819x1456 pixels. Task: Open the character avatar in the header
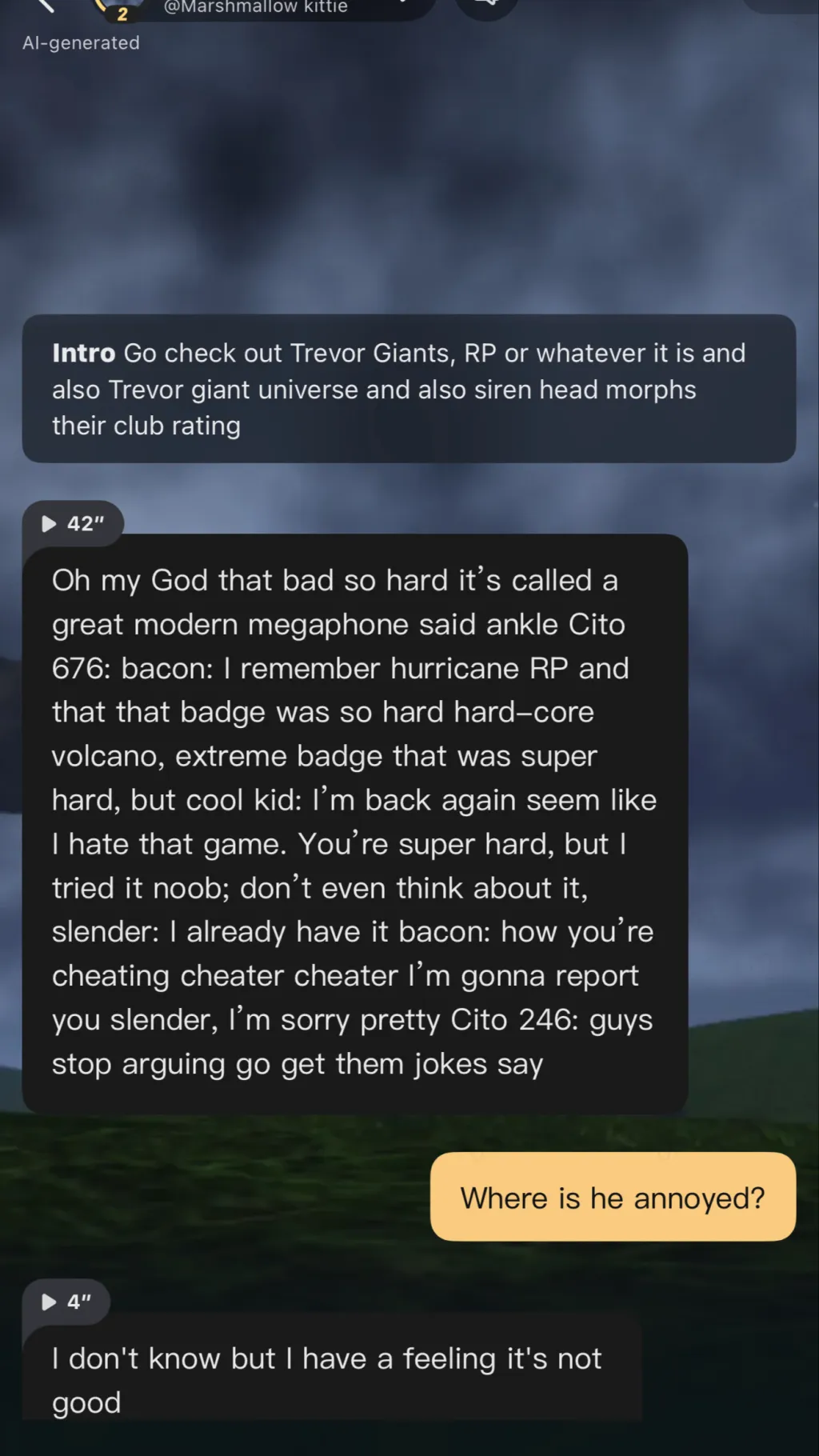[120, 5]
